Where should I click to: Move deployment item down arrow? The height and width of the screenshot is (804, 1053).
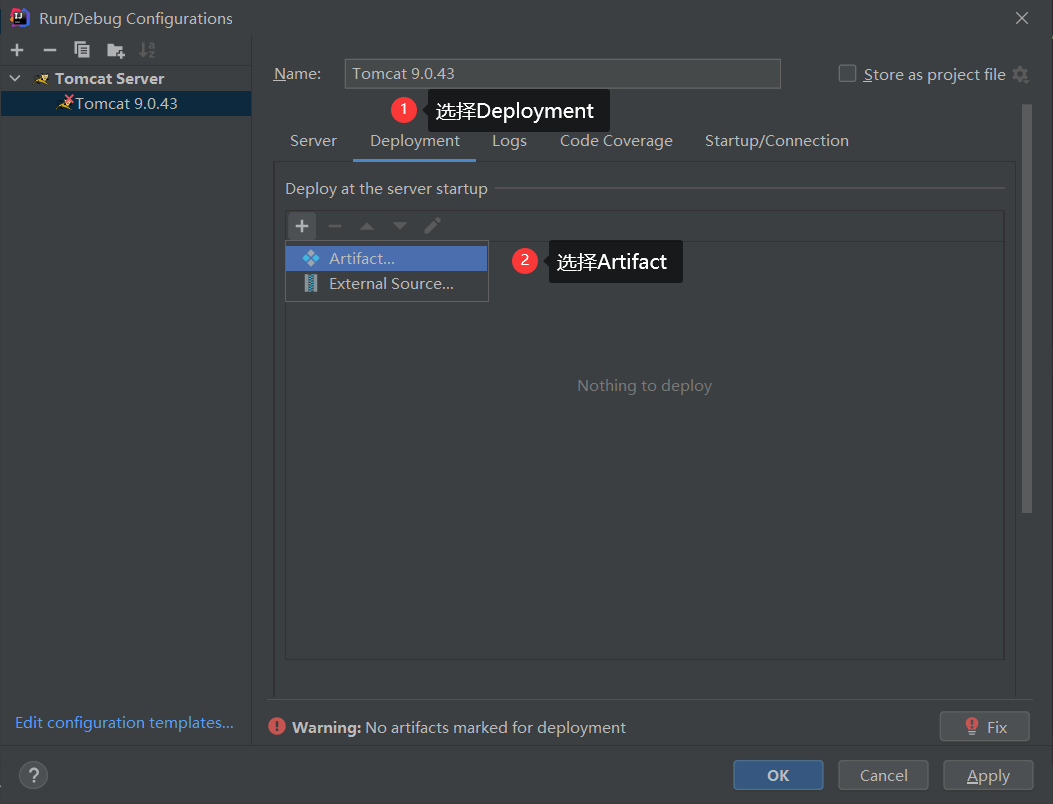tap(400, 226)
